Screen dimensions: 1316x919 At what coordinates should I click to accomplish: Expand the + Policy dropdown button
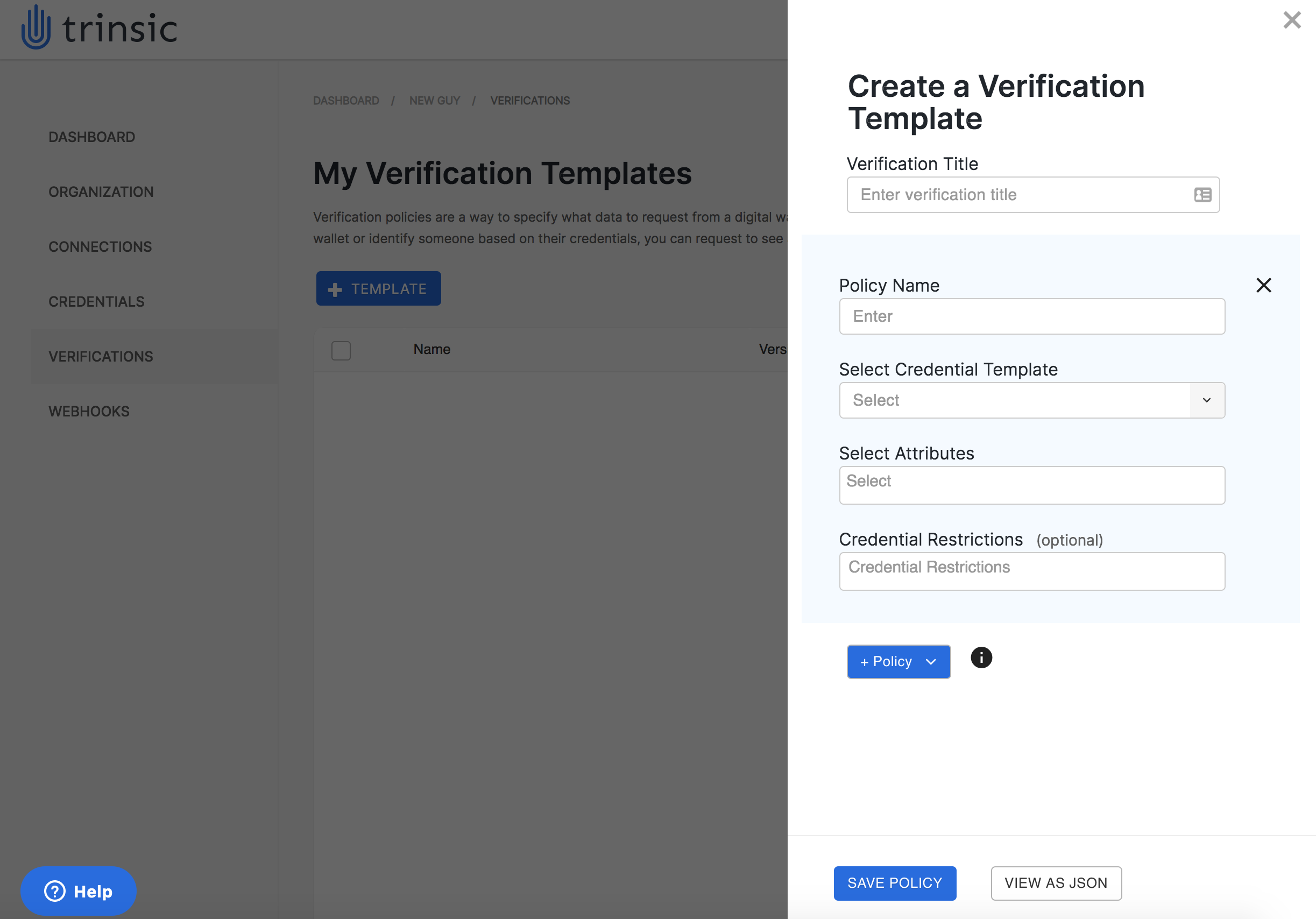tap(898, 662)
